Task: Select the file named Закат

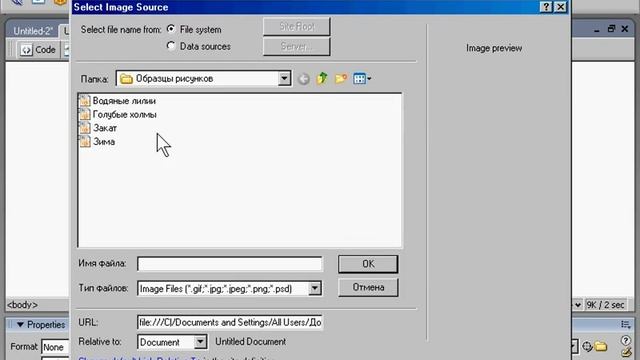Action: click(x=105, y=128)
